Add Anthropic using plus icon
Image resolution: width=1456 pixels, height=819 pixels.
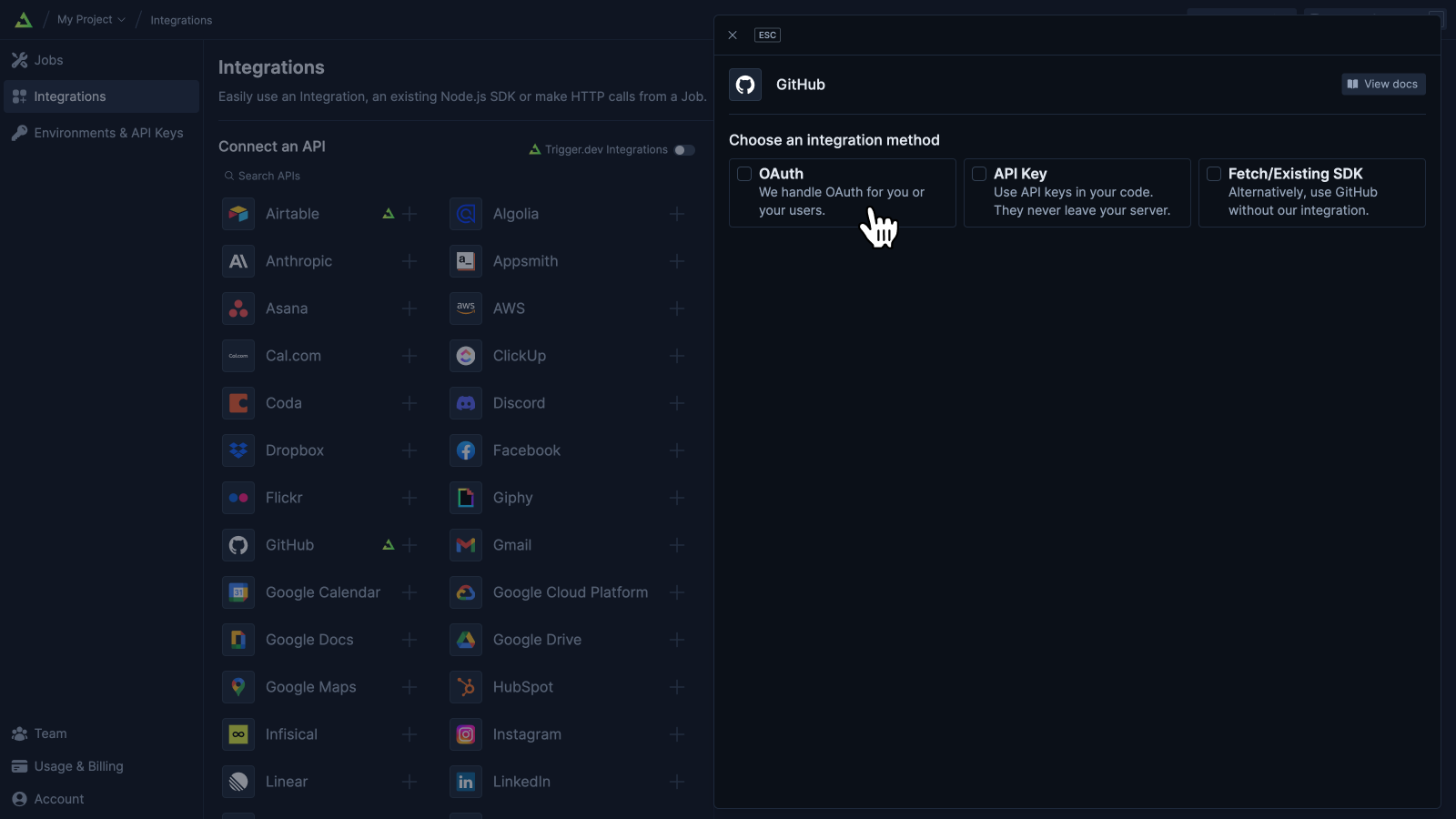pos(409,261)
